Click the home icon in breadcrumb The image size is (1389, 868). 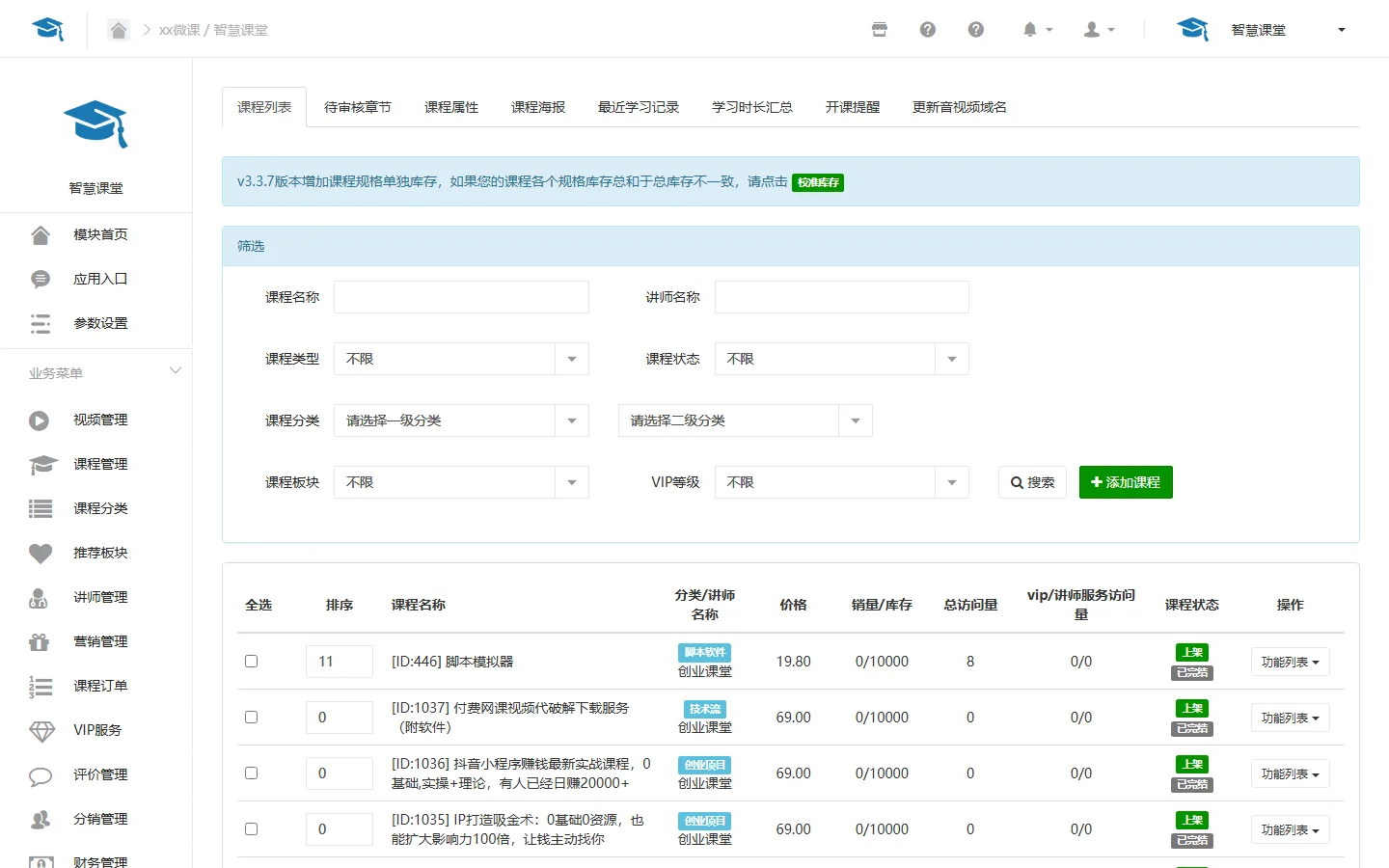click(x=118, y=30)
